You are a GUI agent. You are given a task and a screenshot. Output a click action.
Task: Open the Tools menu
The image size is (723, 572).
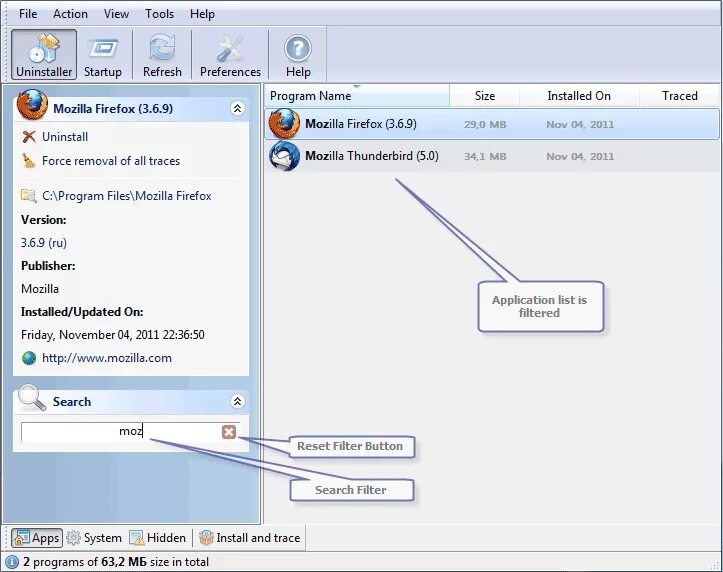point(160,14)
